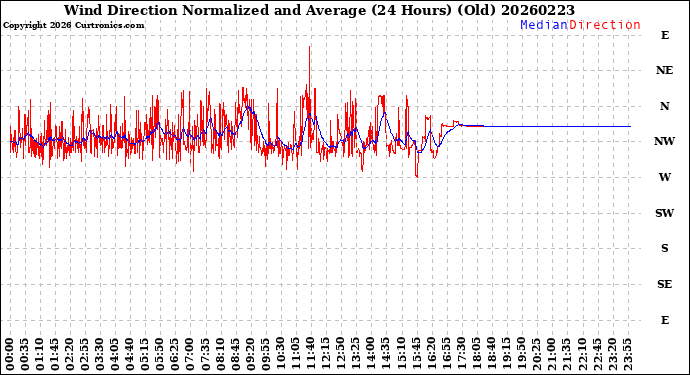Click the 16:20 time tick label

(431, 355)
